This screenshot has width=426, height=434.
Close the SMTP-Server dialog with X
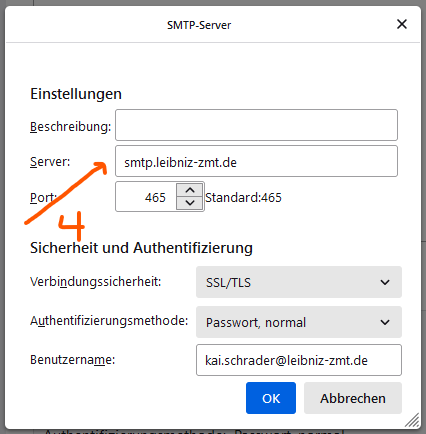tap(402, 24)
